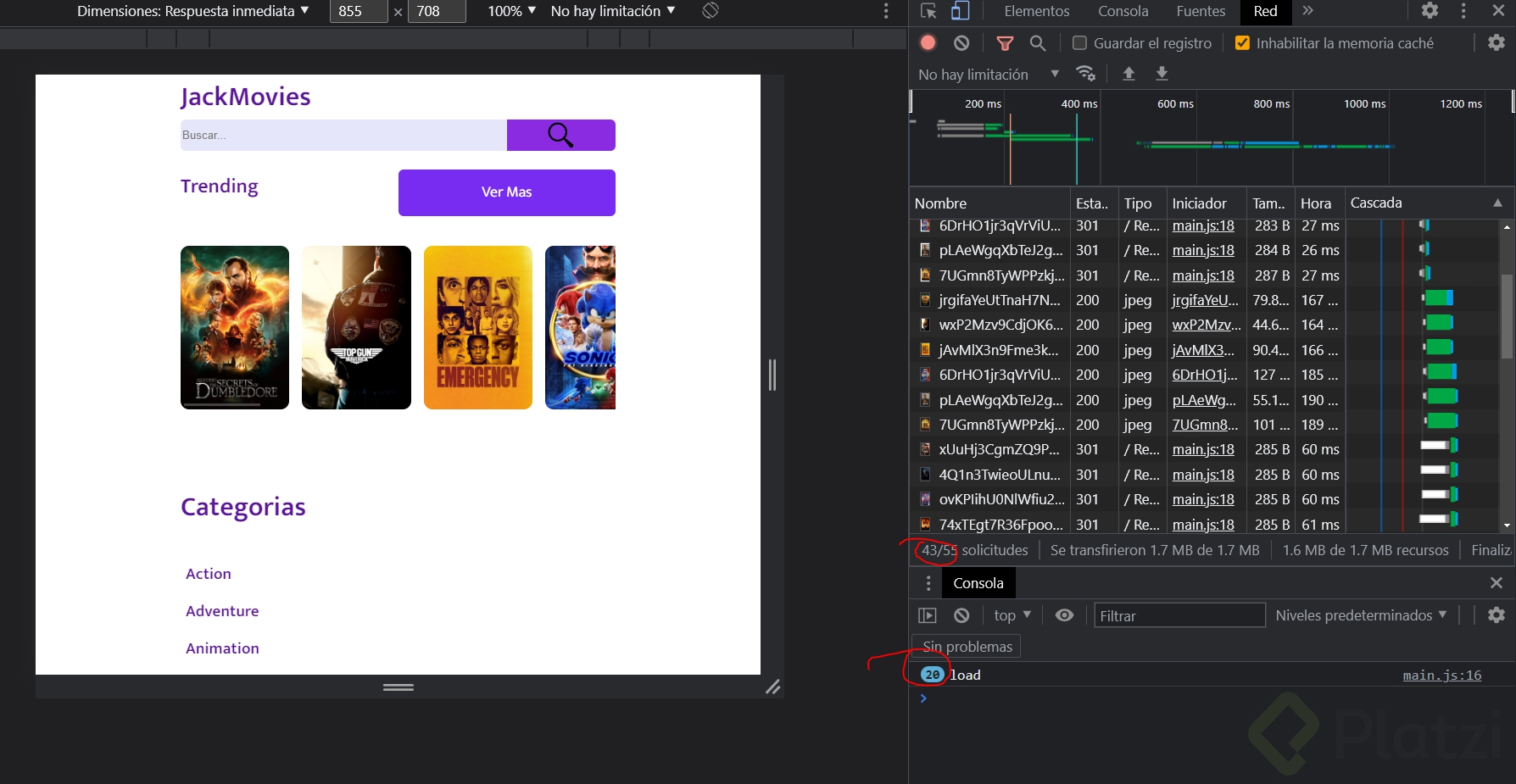This screenshot has height=784, width=1516.
Task: Switch to the Fuentes tab
Action: 1199,11
